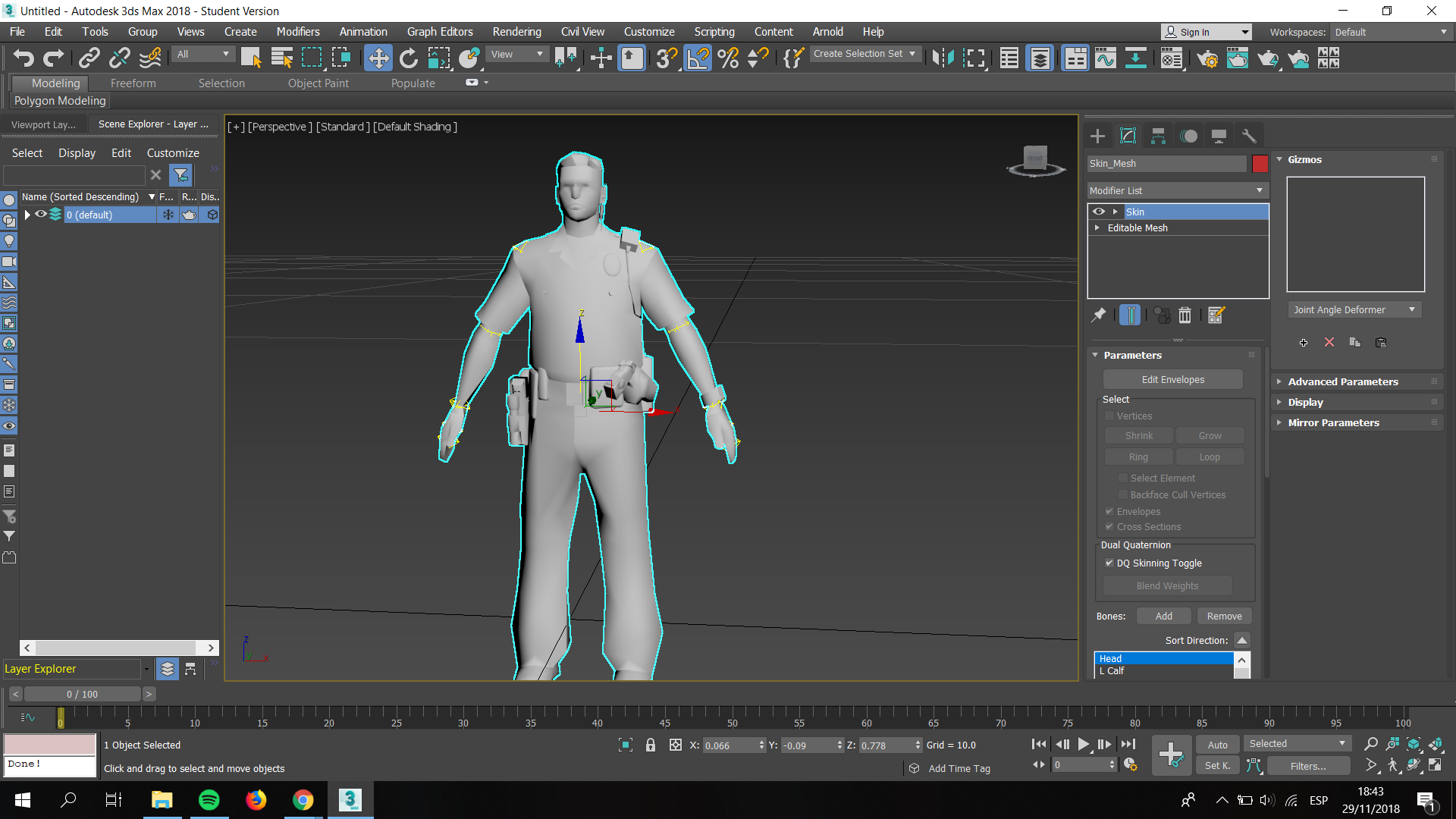This screenshot has height=819, width=1456.
Task: Click the Select and Rotate tool
Action: (408, 58)
